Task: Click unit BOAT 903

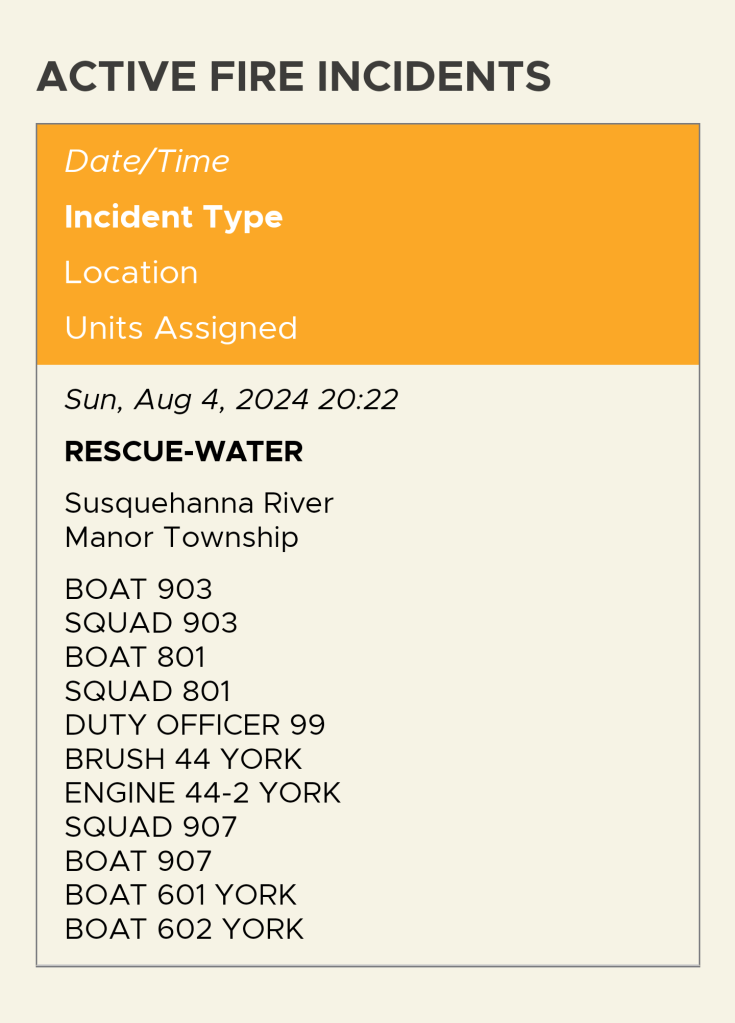Action: 138,590
